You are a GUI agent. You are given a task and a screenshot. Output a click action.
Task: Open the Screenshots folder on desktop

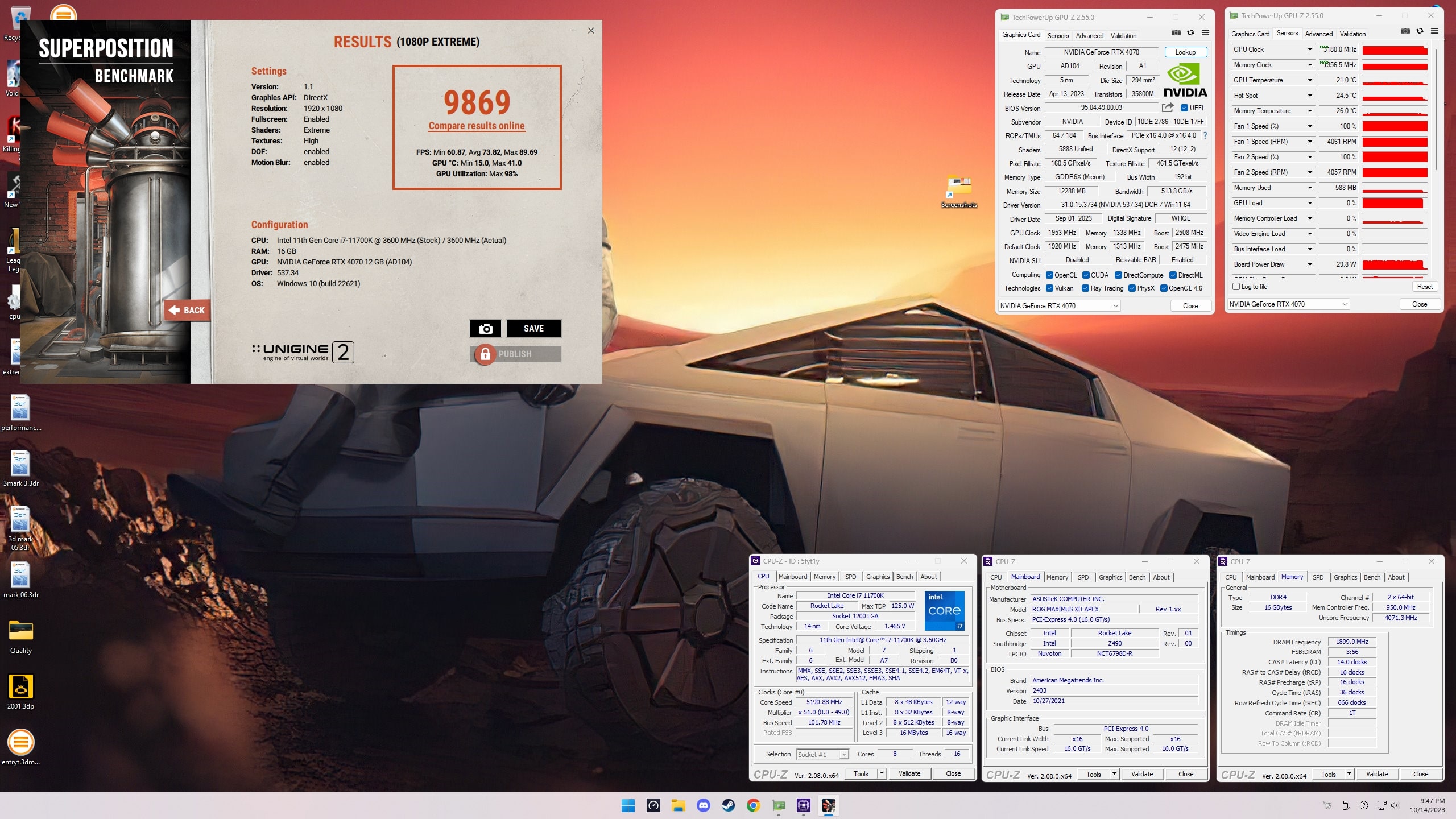[959, 192]
